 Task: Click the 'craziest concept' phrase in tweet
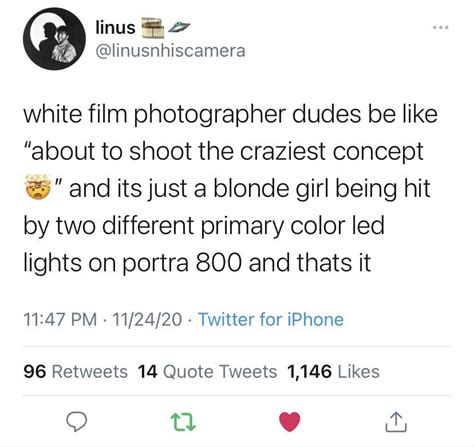pos(332,152)
